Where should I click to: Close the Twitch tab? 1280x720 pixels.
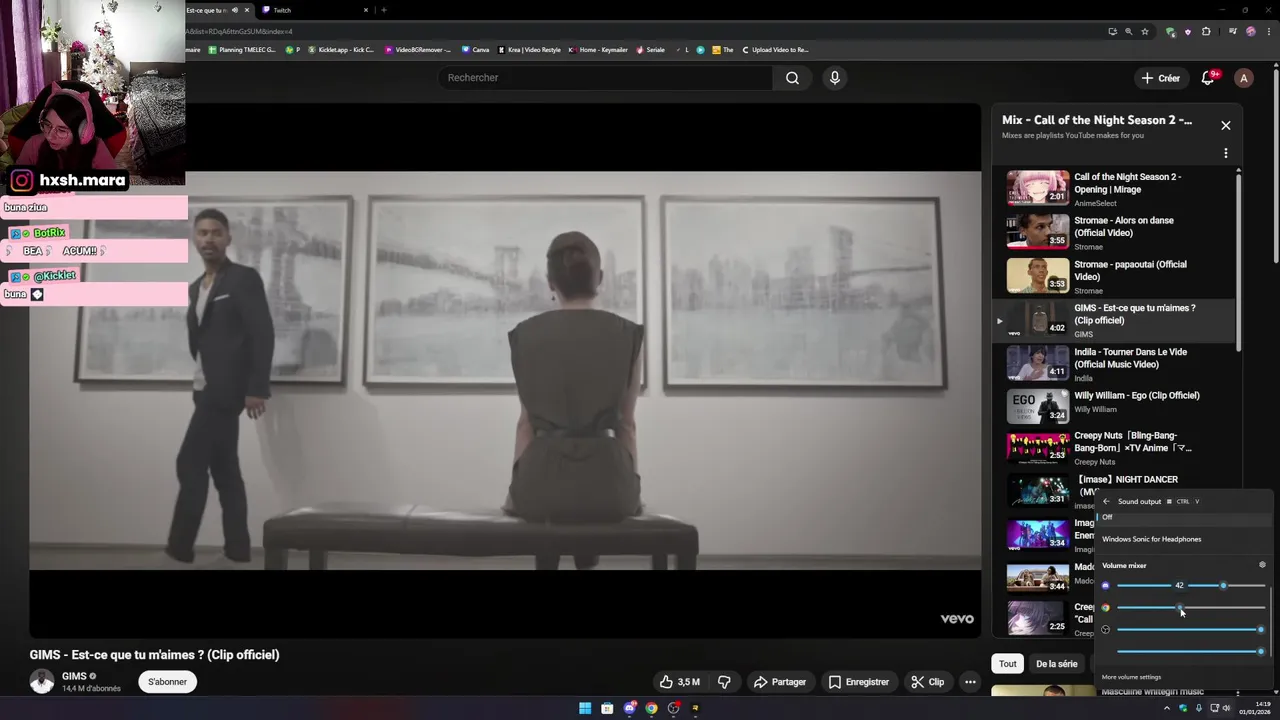tap(365, 10)
